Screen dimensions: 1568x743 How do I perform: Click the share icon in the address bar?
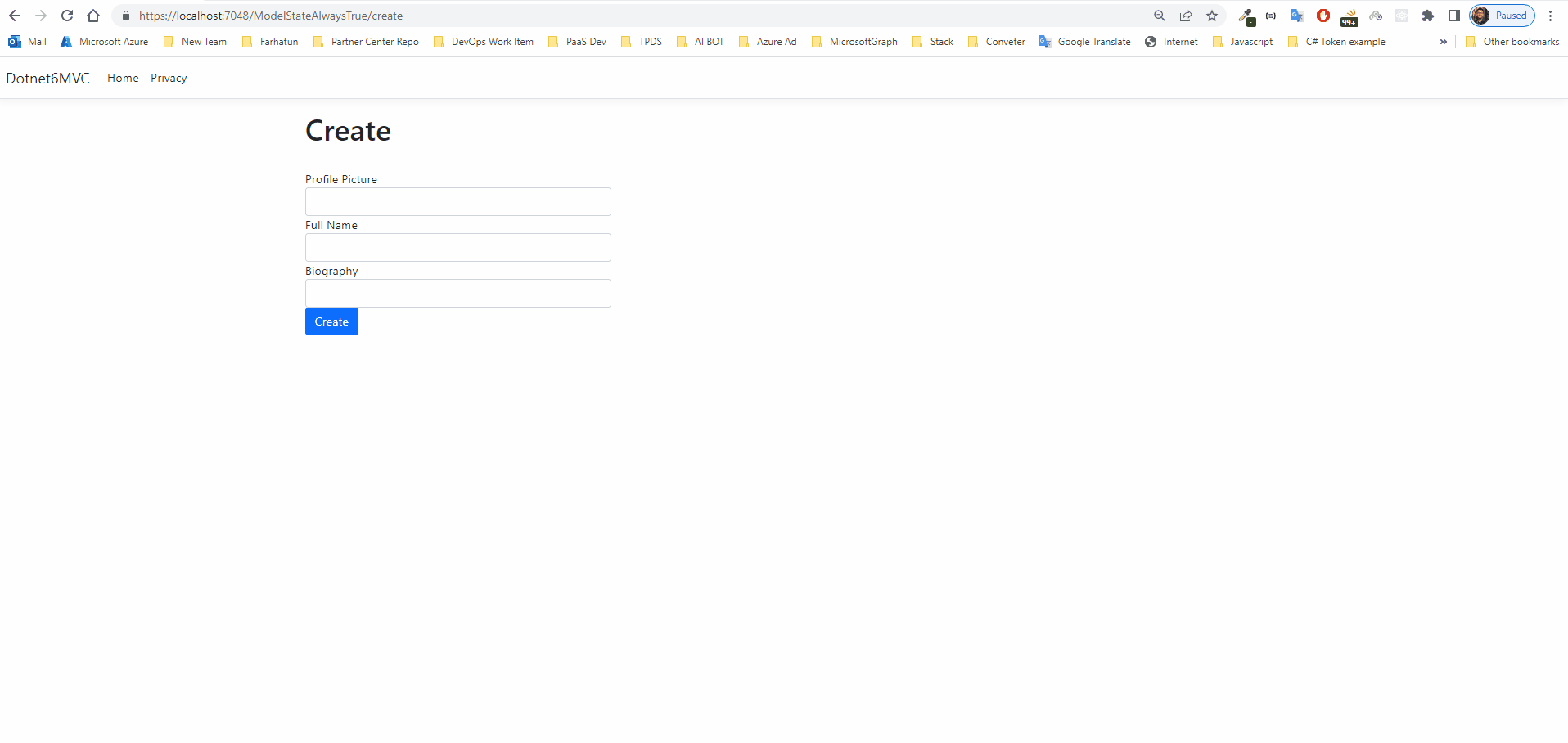(x=1186, y=16)
